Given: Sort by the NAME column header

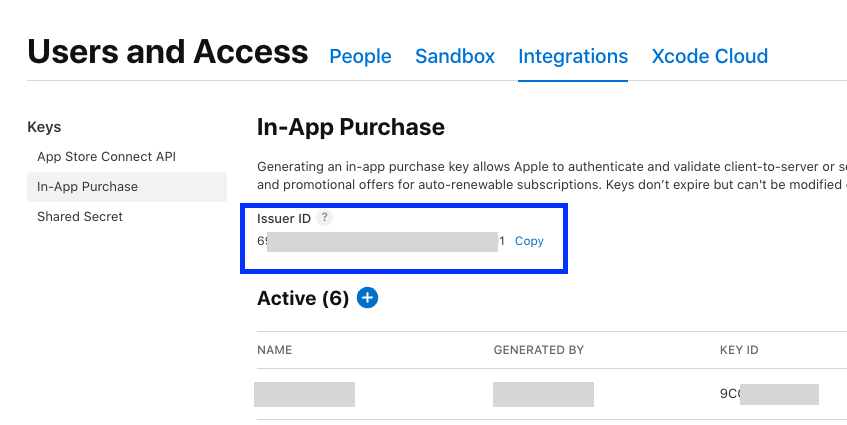Looking at the screenshot, I should (x=275, y=350).
